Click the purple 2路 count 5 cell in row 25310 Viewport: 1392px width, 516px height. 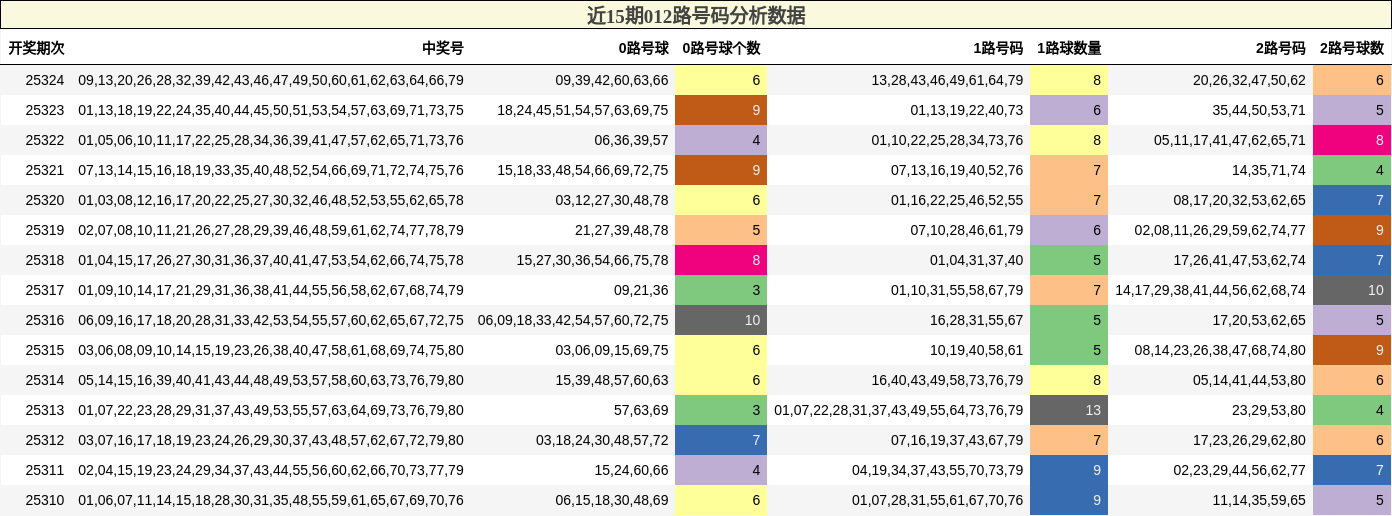click(1352, 500)
